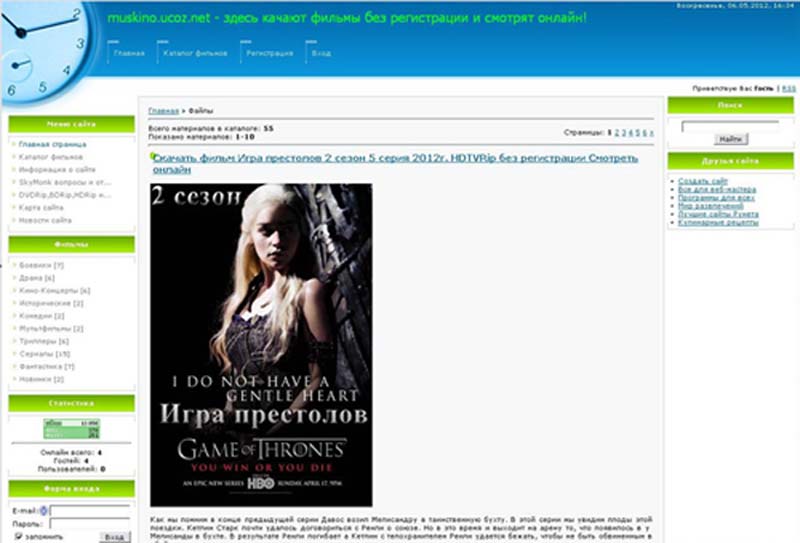Open Программы для всех link
The width and height of the screenshot is (800, 543).
point(716,198)
